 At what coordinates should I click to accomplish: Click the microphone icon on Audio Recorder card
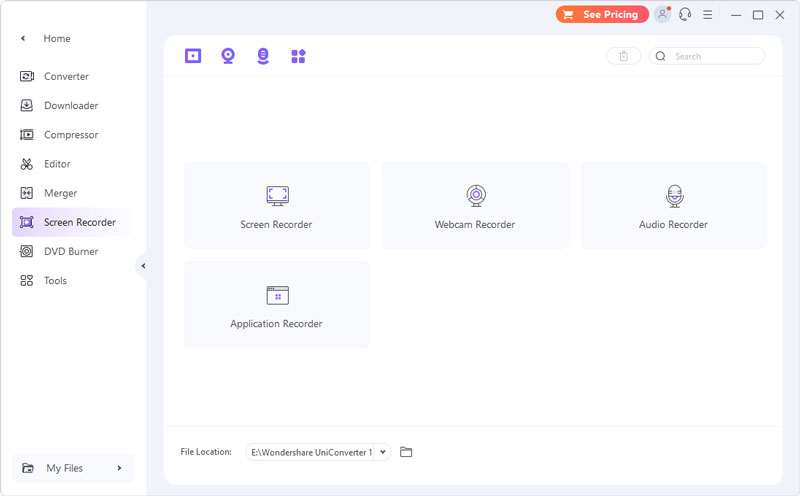point(674,196)
